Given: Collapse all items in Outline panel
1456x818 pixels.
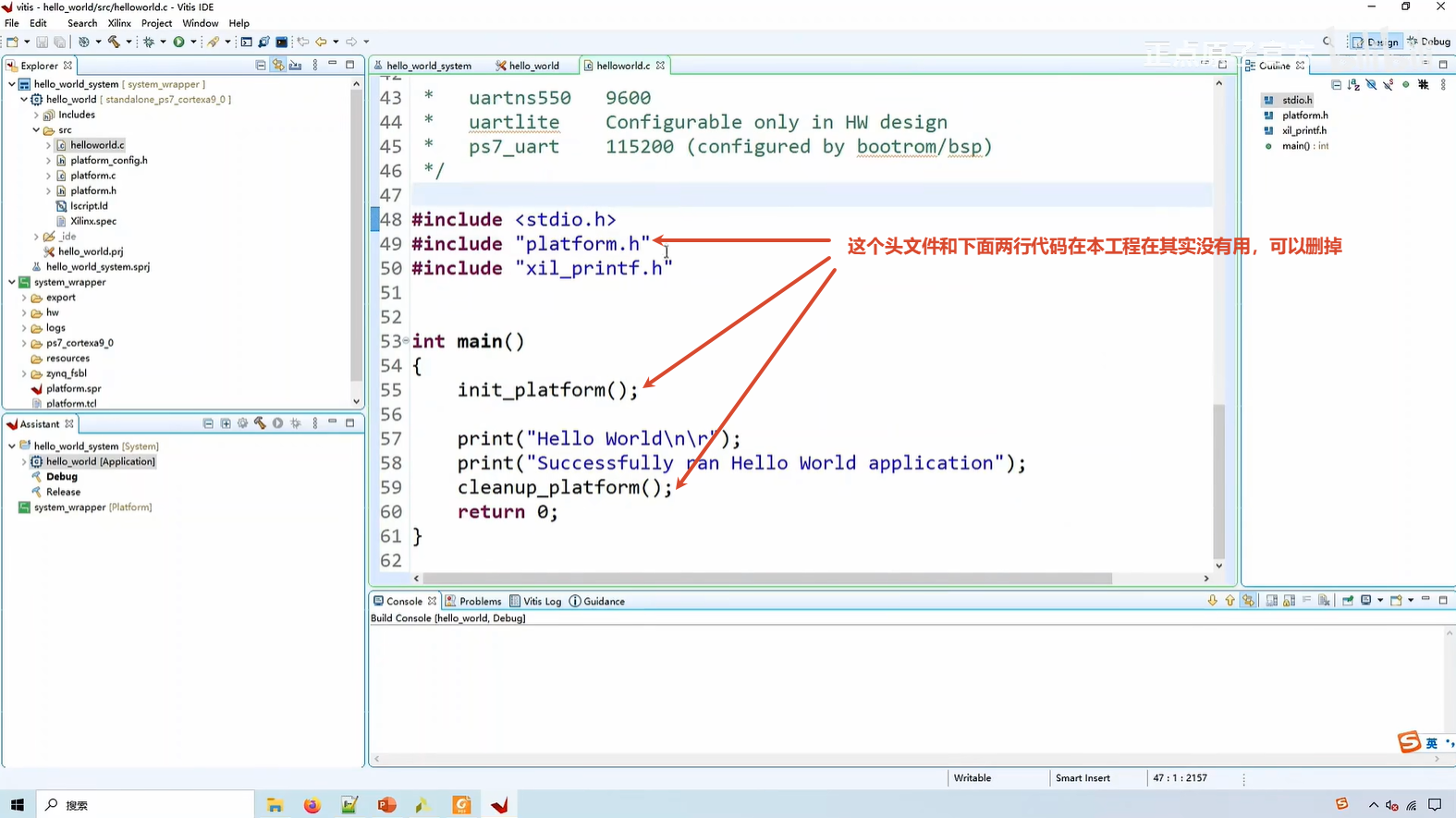Looking at the screenshot, I should [1337, 85].
